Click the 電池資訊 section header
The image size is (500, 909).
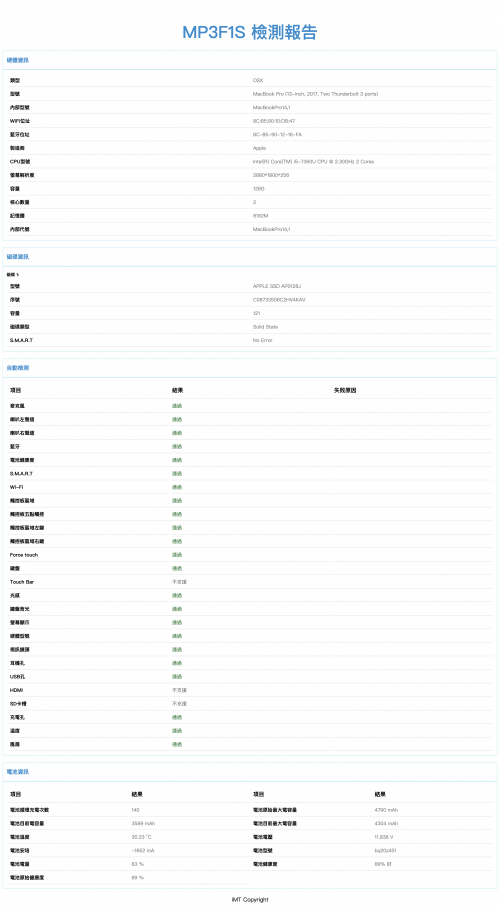click(18, 772)
